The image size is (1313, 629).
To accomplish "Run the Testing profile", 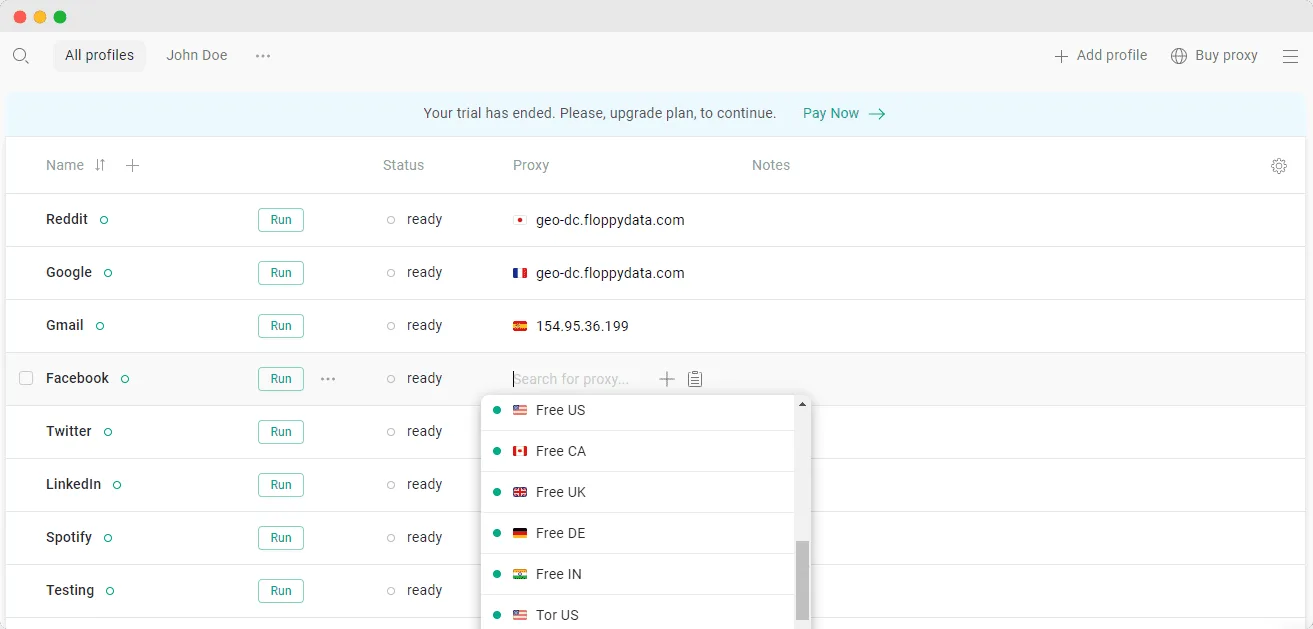I will [x=281, y=591].
